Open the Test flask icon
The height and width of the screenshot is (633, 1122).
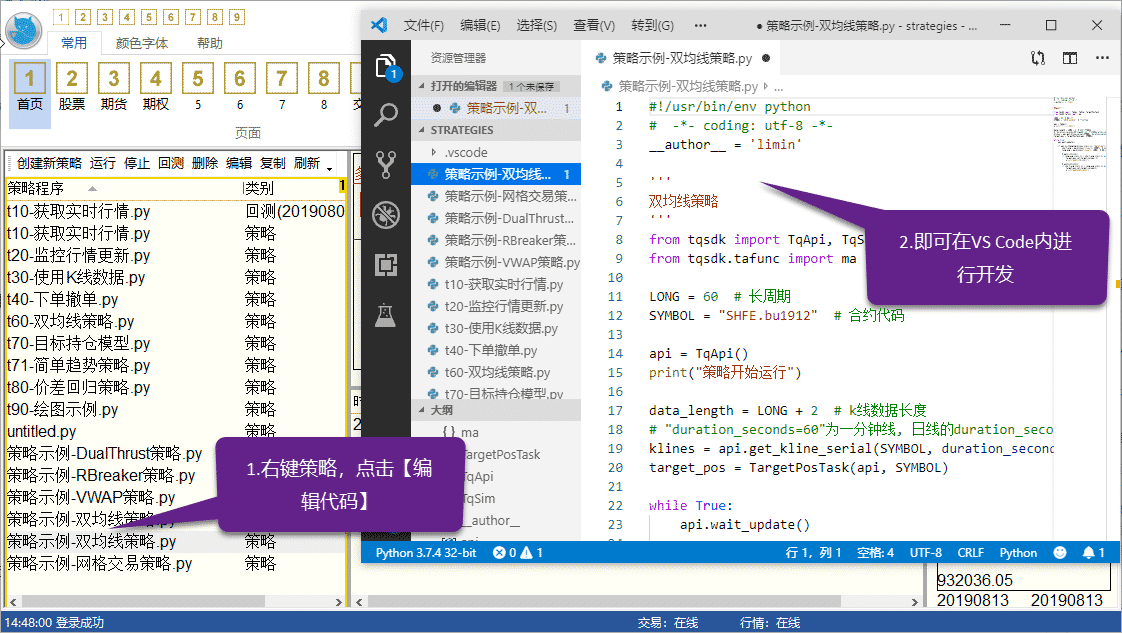(386, 315)
